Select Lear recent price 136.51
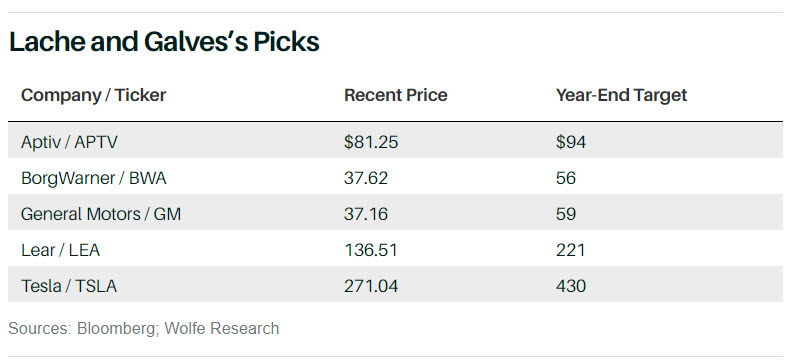Viewport: 789px width, 363px height. [370, 250]
